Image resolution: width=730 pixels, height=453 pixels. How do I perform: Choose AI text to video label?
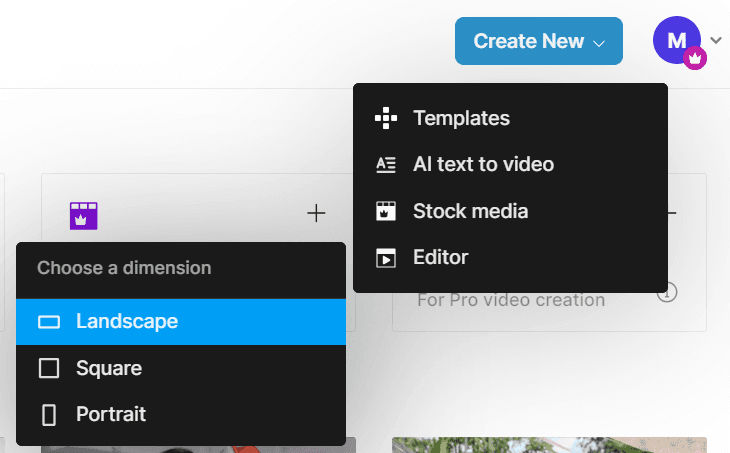click(483, 165)
